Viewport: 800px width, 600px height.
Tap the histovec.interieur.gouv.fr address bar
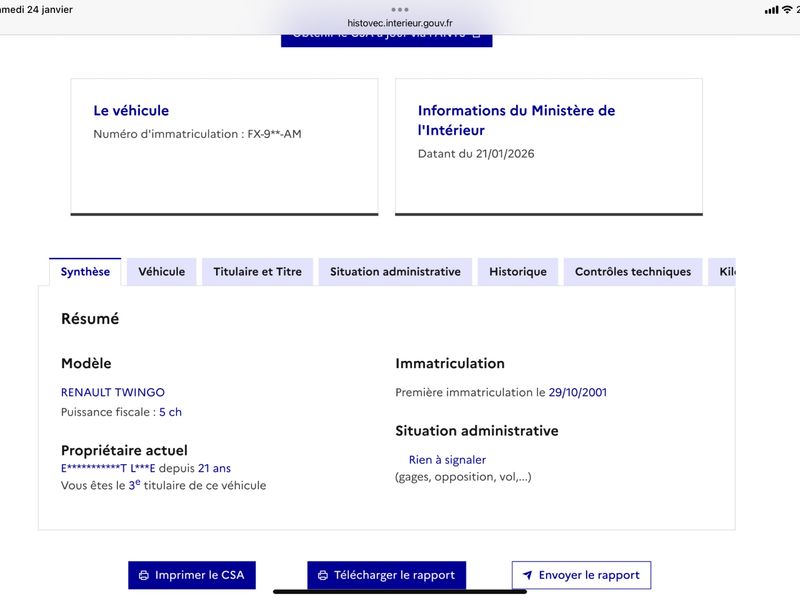point(400,23)
